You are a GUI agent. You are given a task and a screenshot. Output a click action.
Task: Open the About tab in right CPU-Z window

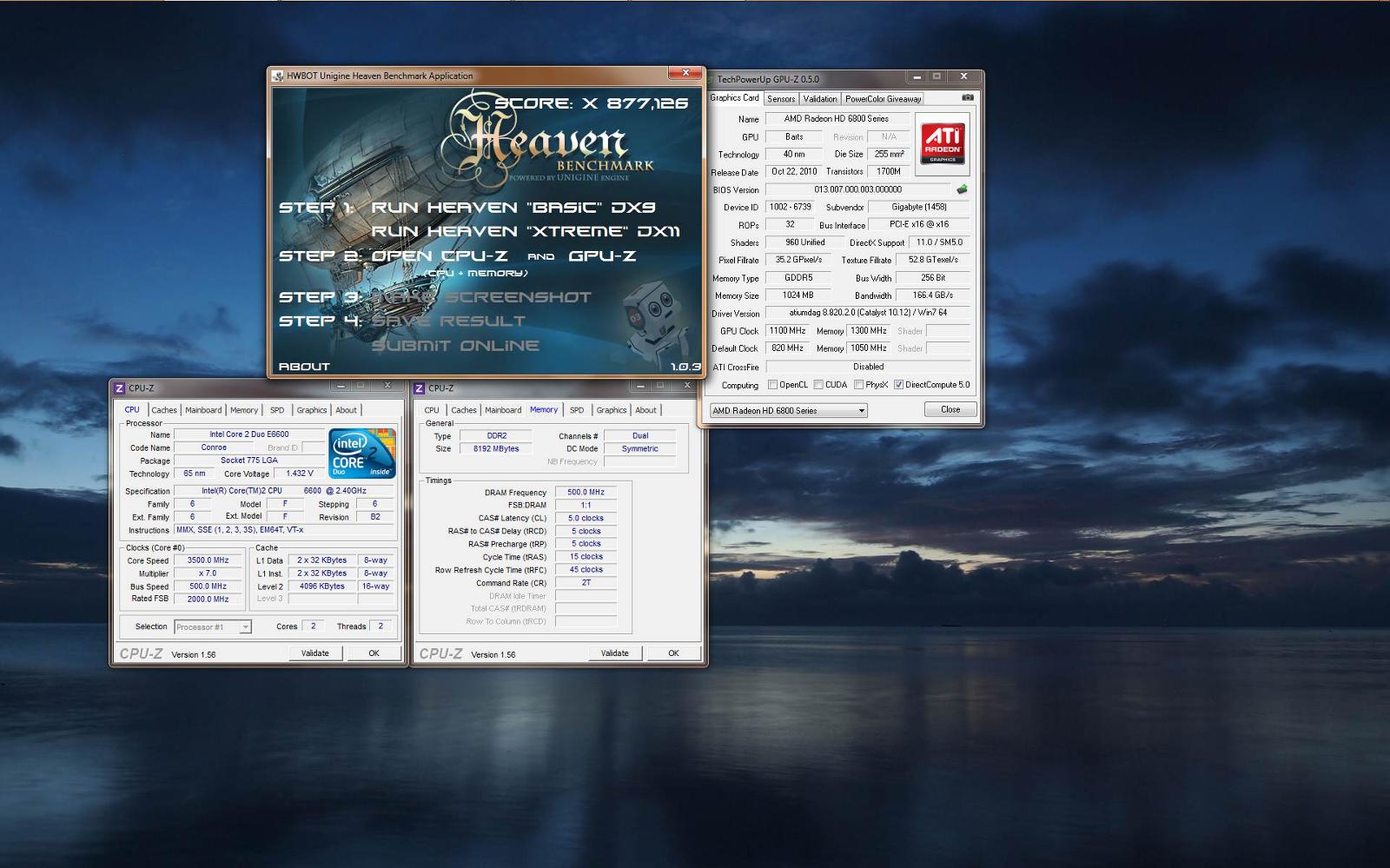pyautogui.click(x=645, y=410)
